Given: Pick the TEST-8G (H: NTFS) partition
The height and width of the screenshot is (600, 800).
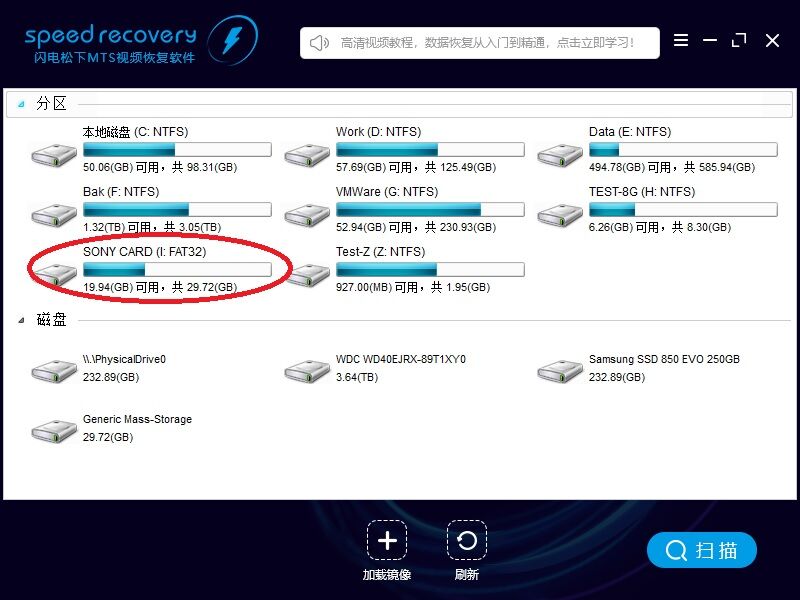Looking at the screenshot, I should (560, 214).
